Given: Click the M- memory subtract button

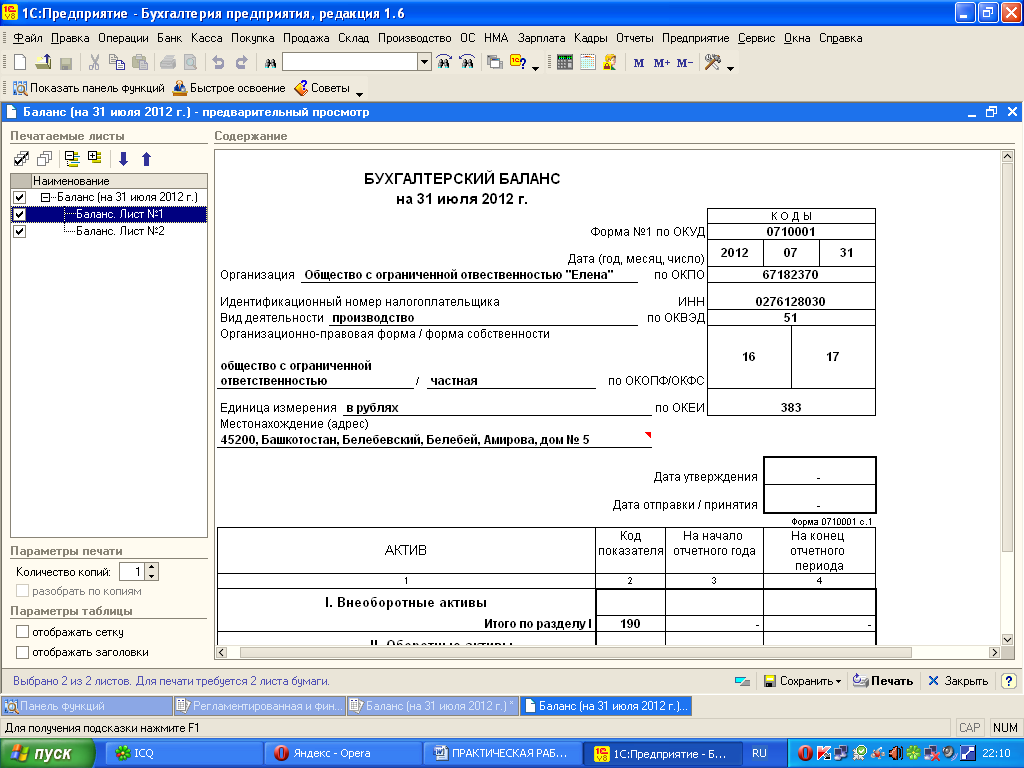Looking at the screenshot, I should coord(684,63).
